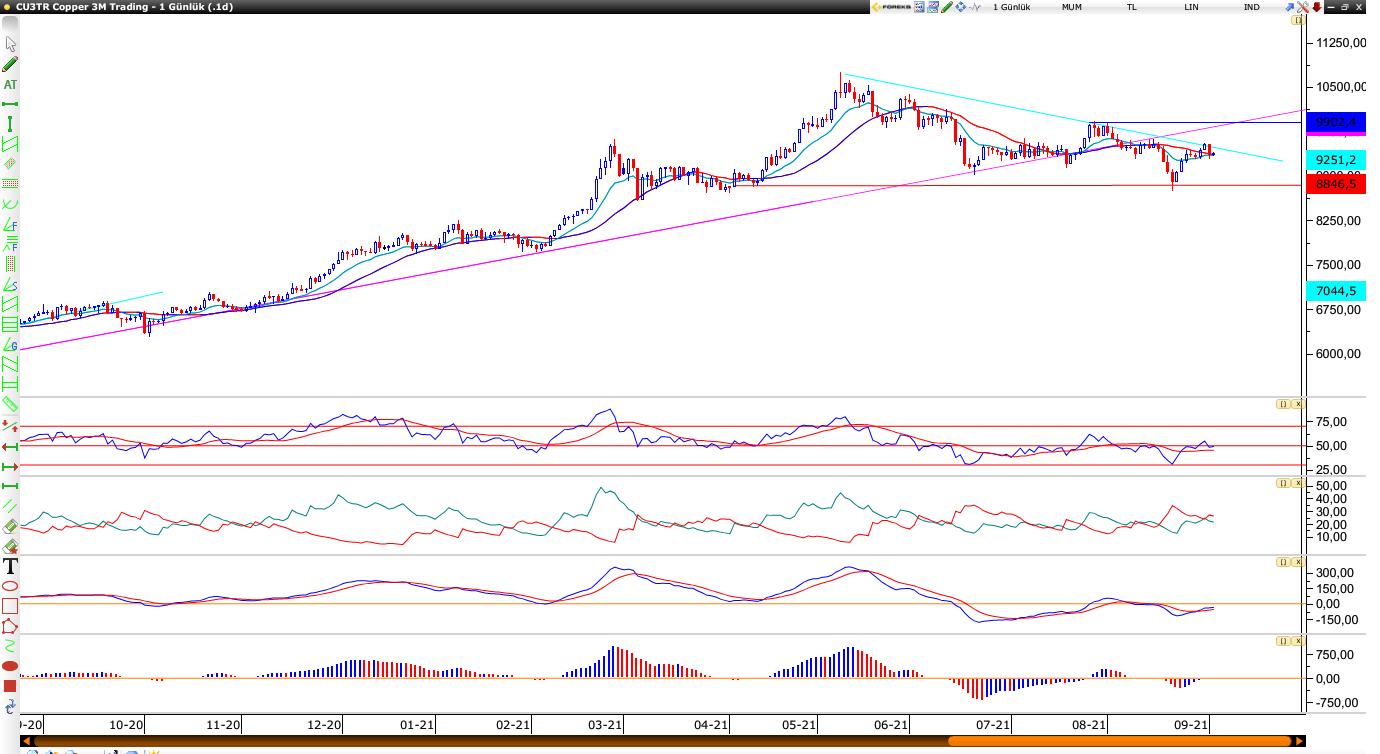Click the 9251,2 price label
The image size is (1380, 754).
coord(1336,160)
